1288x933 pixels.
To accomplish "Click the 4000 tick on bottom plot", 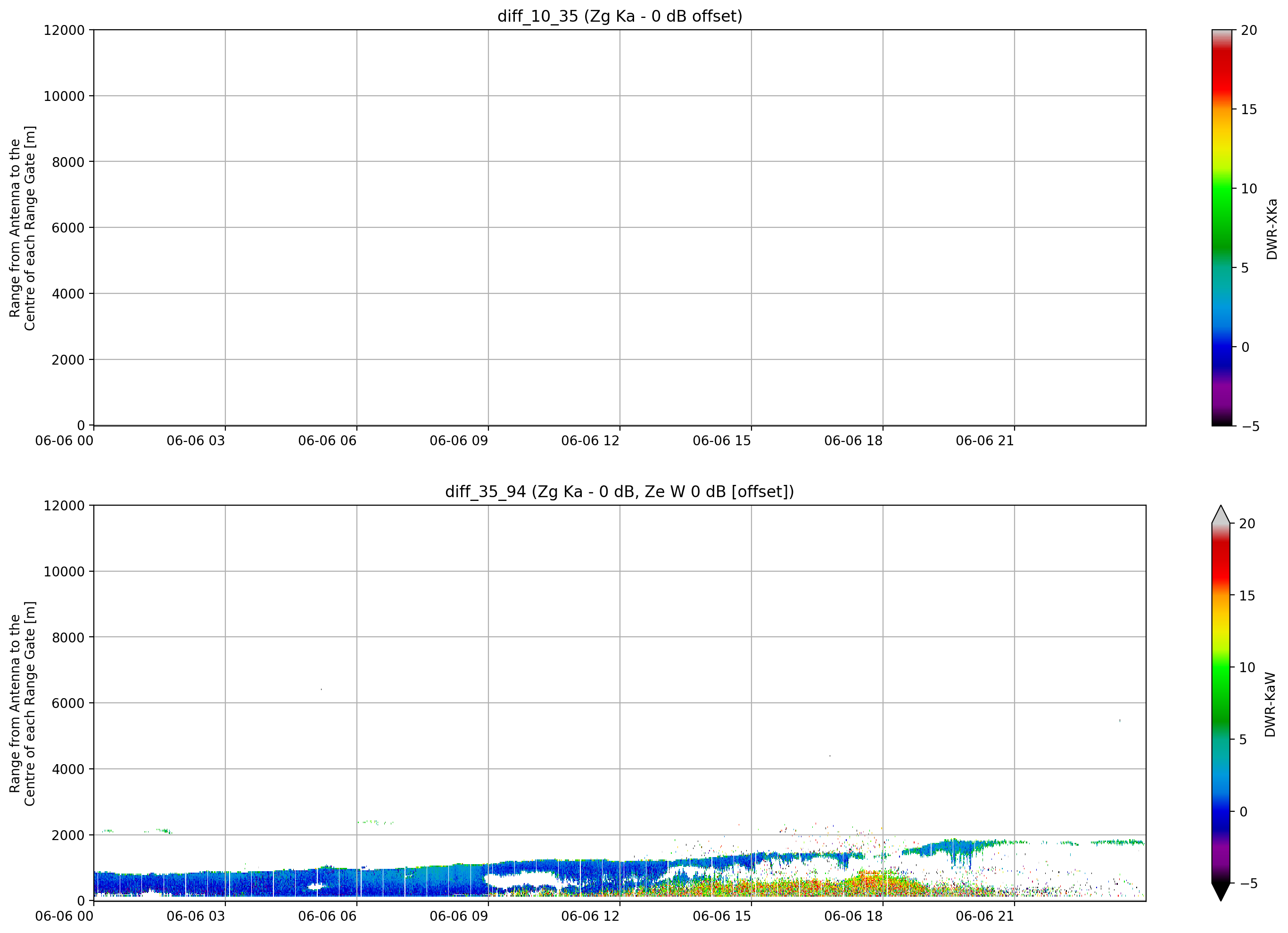I will pyautogui.click(x=68, y=769).
